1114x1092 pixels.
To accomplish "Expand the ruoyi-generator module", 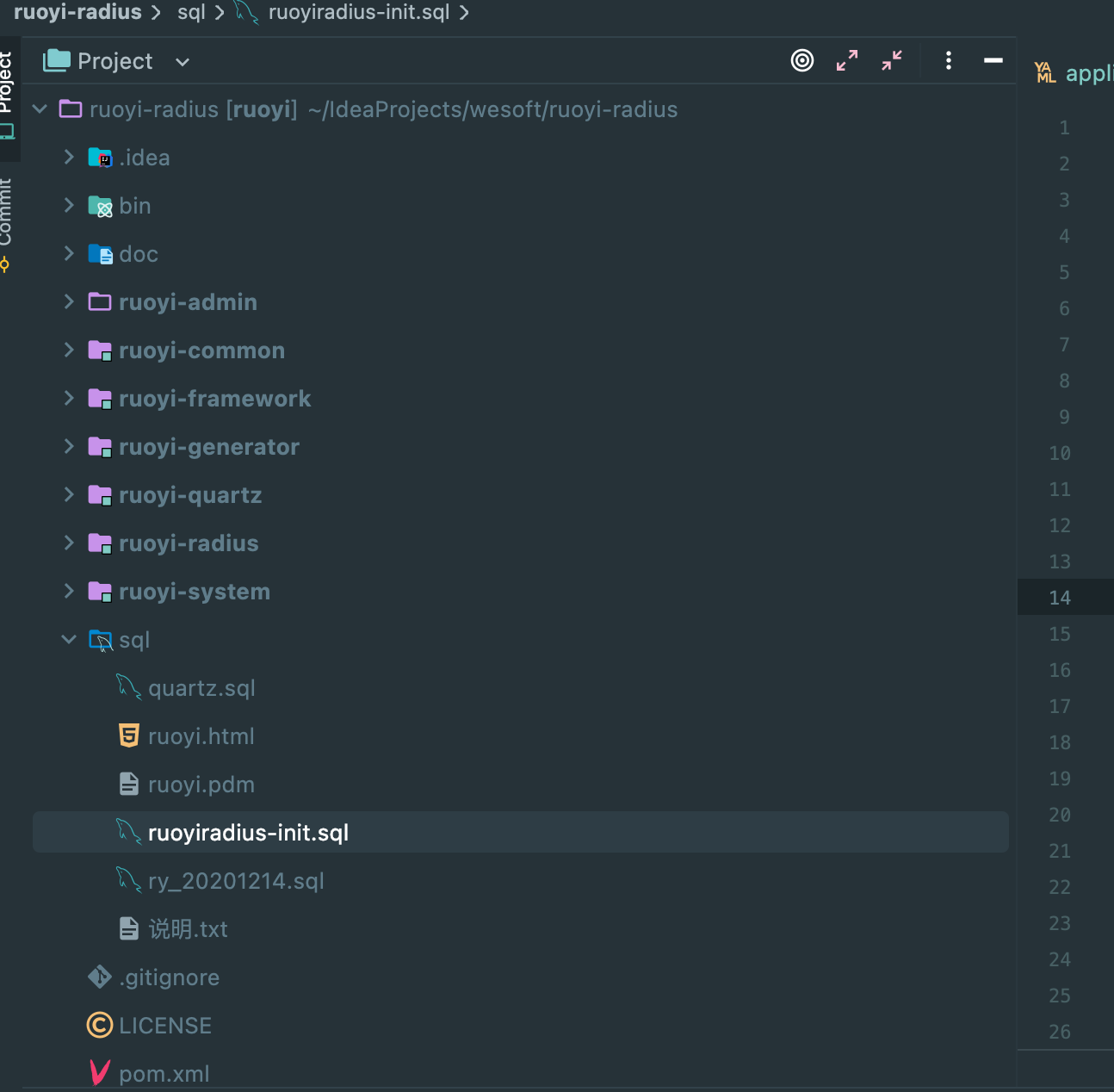I will coord(69,446).
